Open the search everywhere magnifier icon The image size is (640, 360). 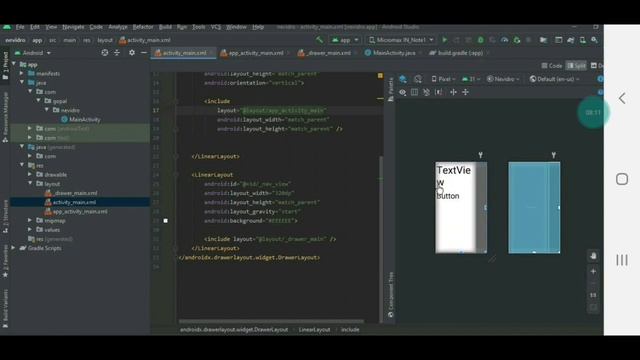pos(594,40)
